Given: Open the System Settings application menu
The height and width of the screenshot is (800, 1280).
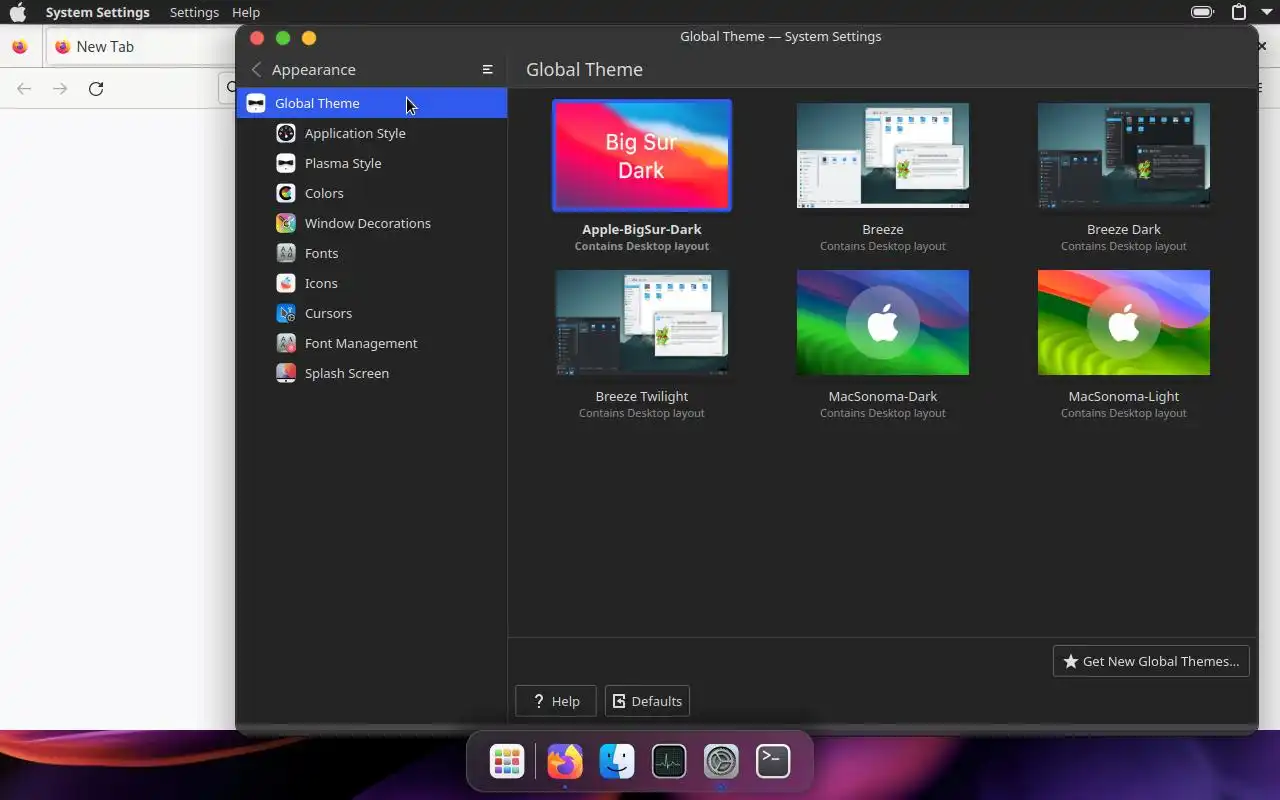Looking at the screenshot, I should (x=97, y=12).
